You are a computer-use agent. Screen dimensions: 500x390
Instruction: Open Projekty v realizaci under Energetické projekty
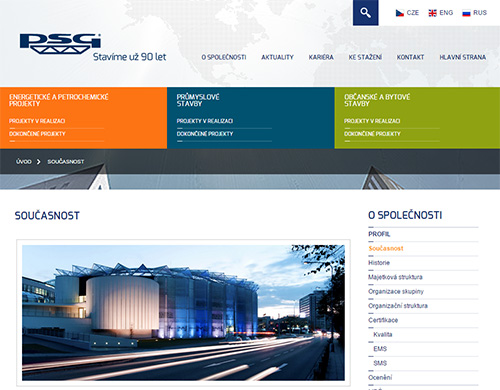[37, 121]
